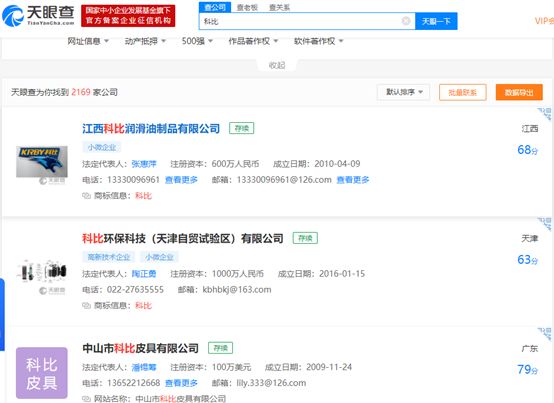
Task: Expand the 软件著作权 filter dropdown
Action: [318, 41]
